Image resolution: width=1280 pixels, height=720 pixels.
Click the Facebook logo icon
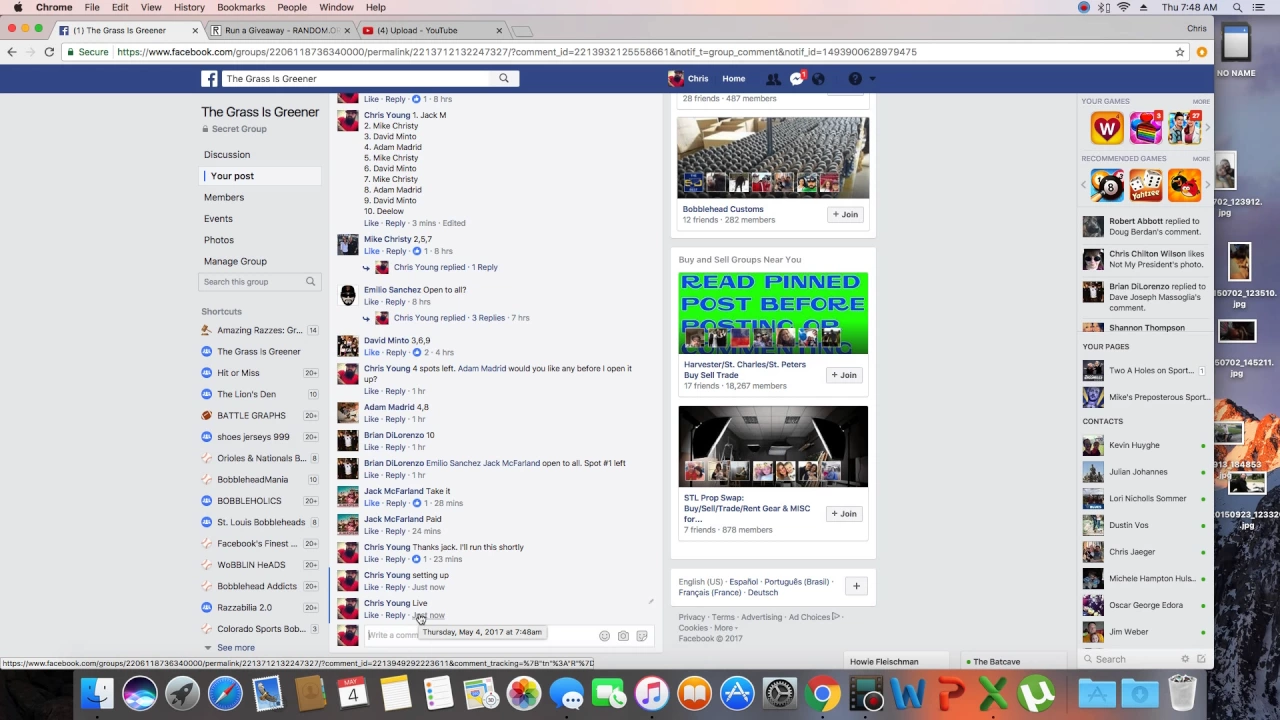pos(210,79)
